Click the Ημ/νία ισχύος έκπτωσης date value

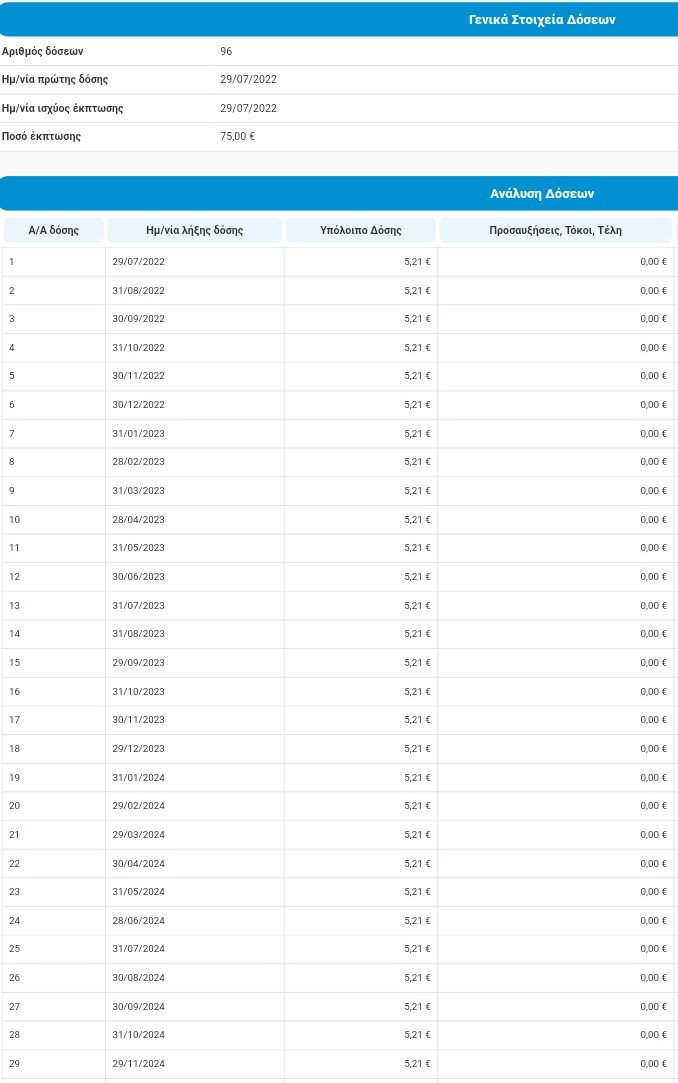248,108
